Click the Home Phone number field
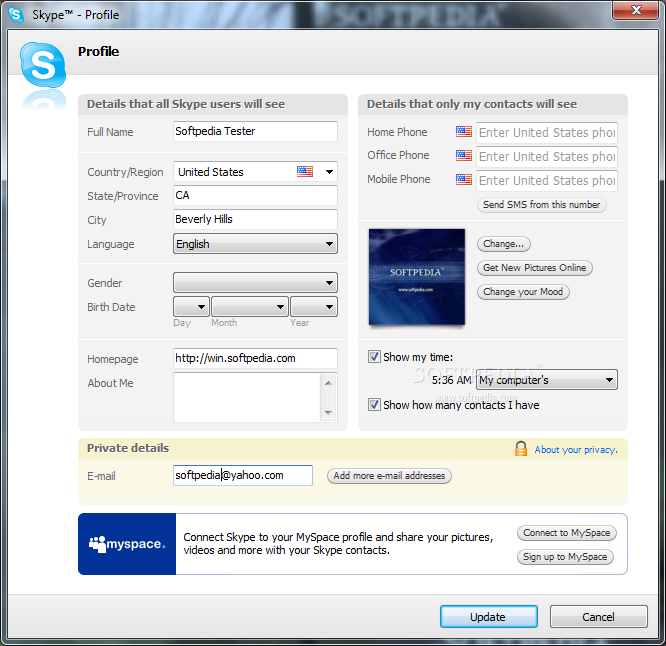Viewport: 666px width, 646px height. 547,133
